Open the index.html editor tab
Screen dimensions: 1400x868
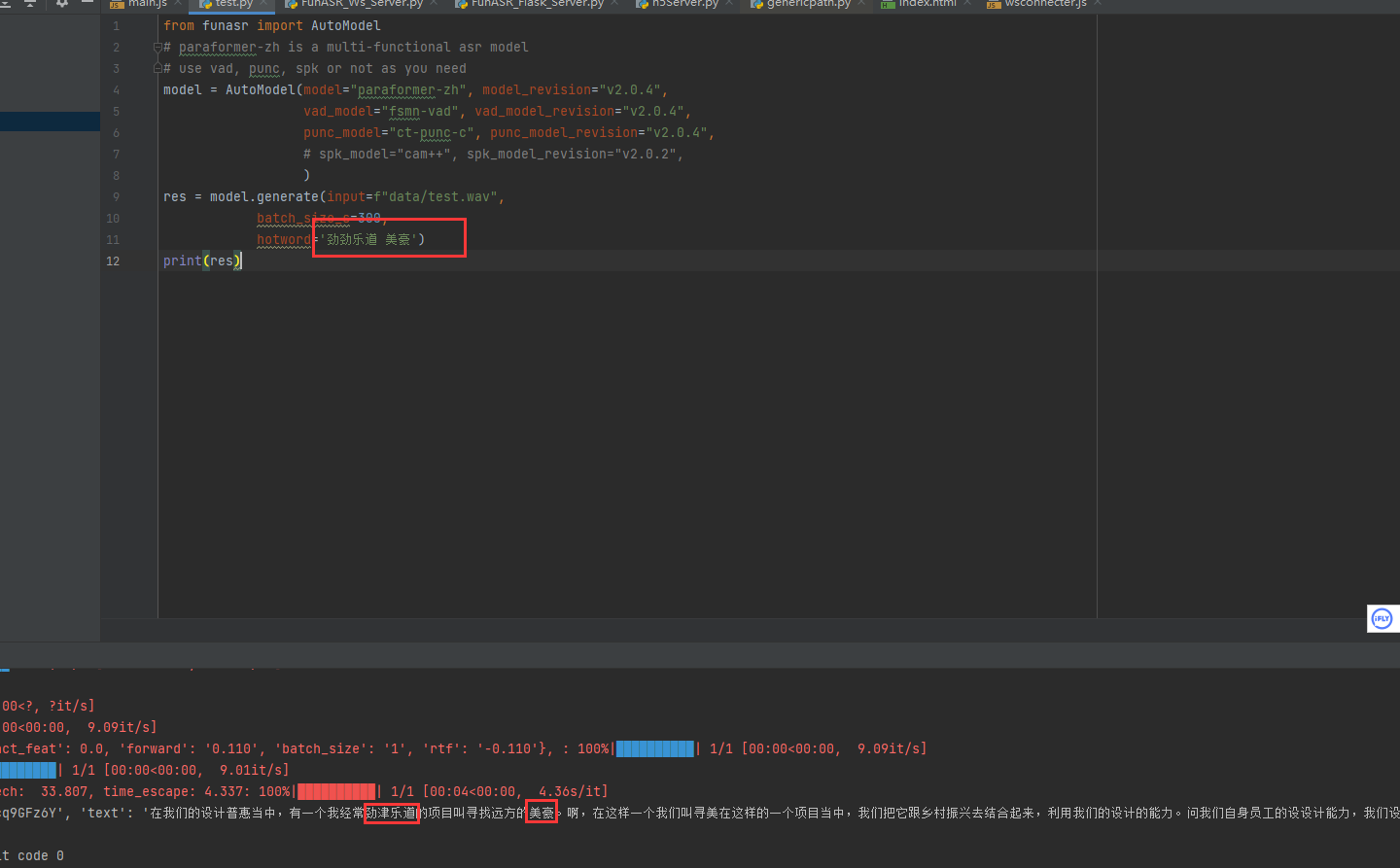[927, 4]
